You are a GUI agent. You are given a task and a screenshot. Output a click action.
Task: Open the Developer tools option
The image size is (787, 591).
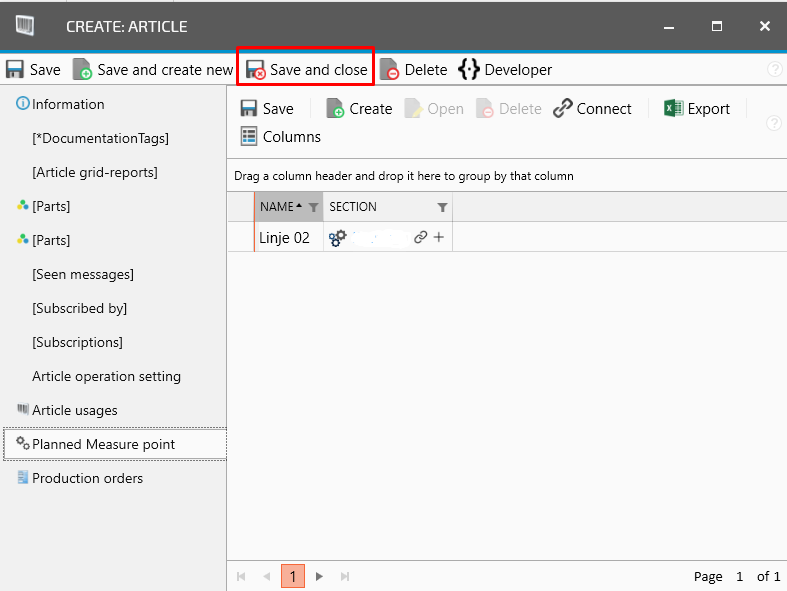pyautogui.click(x=505, y=70)
